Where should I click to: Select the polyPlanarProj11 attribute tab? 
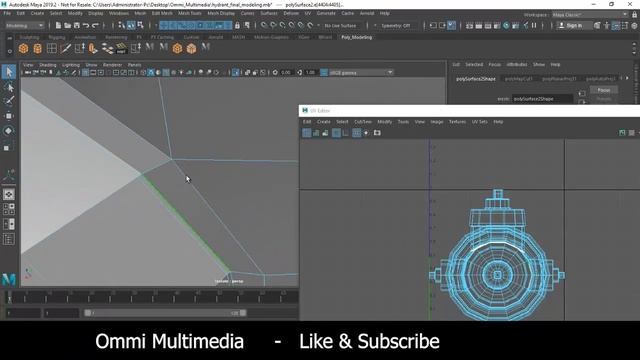click(559, 79)
